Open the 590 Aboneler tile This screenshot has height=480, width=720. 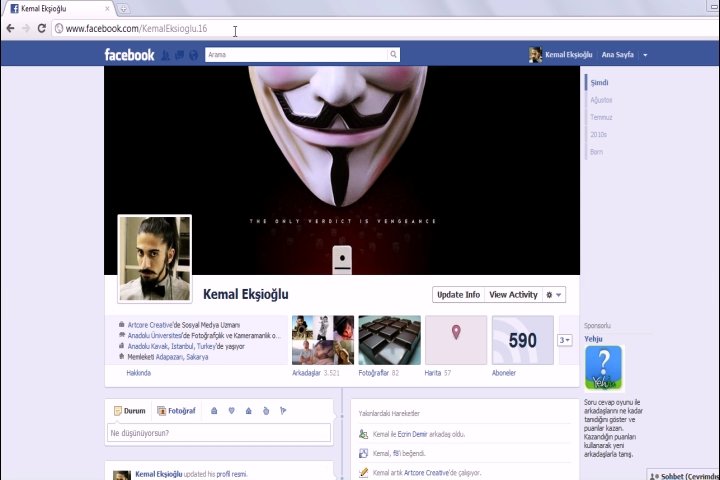(523, 340)
